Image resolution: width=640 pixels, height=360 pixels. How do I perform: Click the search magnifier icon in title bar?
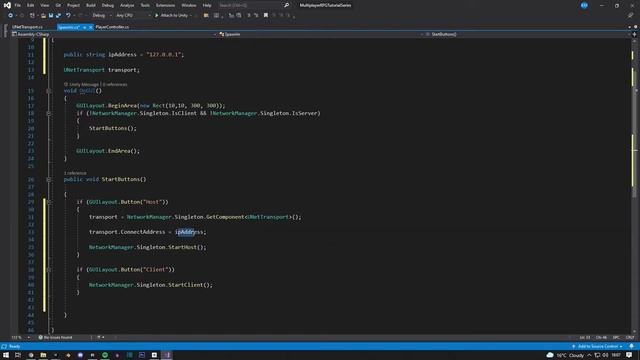[x=286, y=5]
